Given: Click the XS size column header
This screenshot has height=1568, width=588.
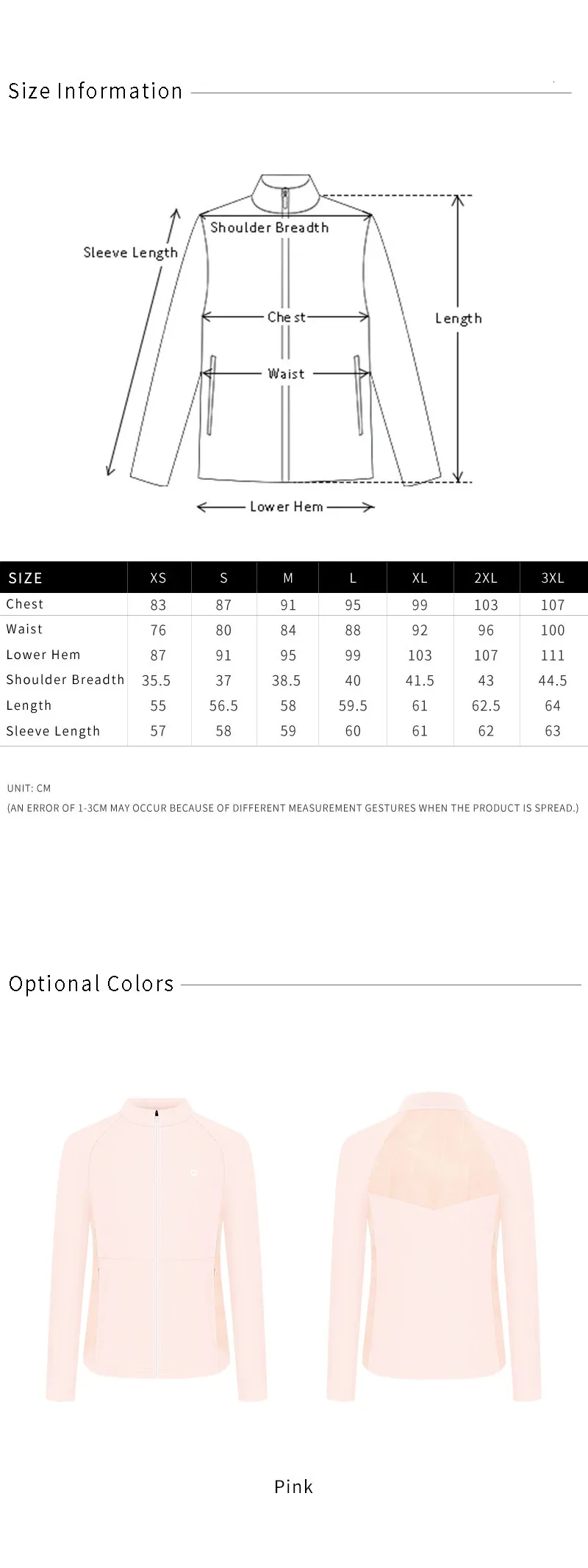Looking at the screenshot, I should coord(158,578).
